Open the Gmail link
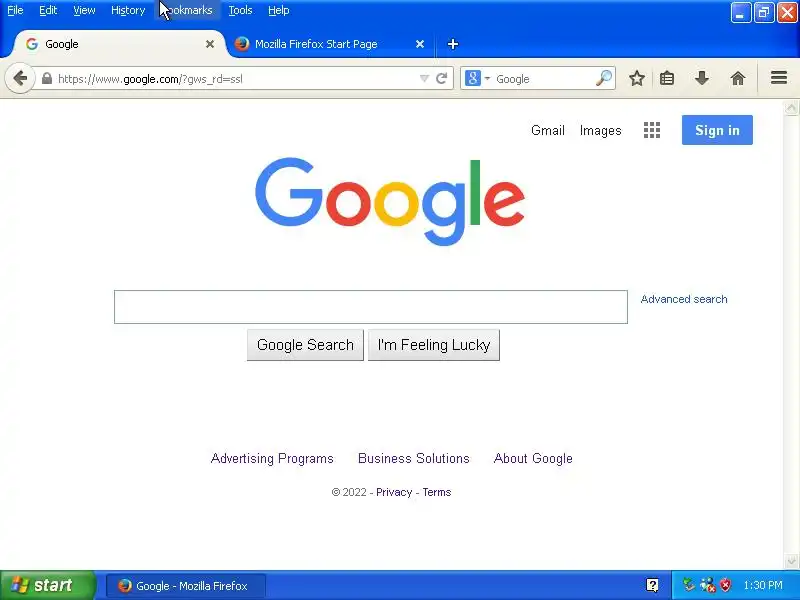Viewport: 800px width, 600px height. click(547, 131)
